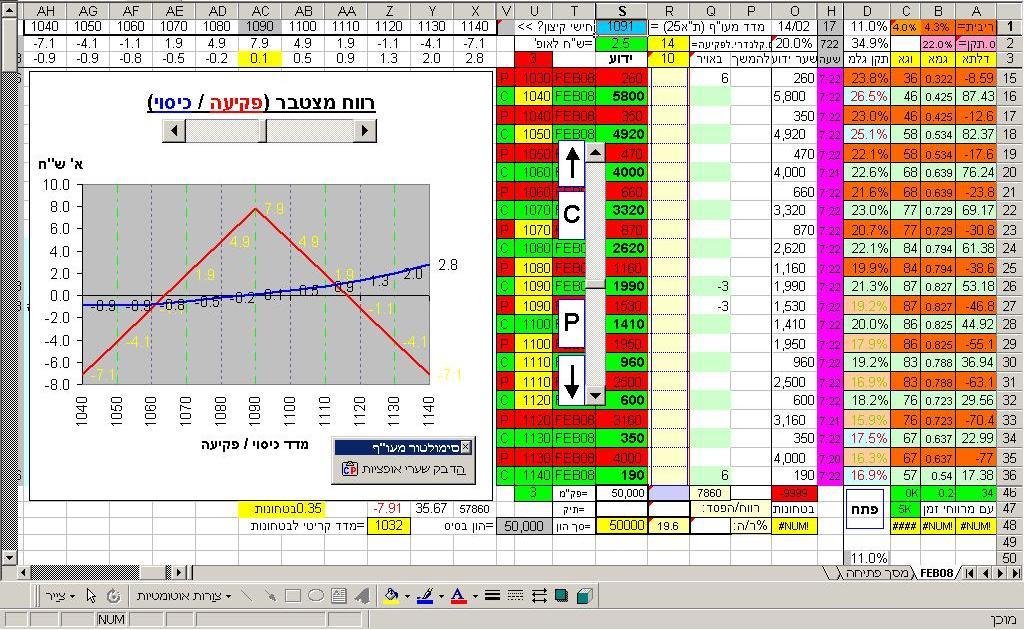The height and width of the screenshot is (630, 1024).
Task: Click the big up-arrow button above C
Action: 572,163
